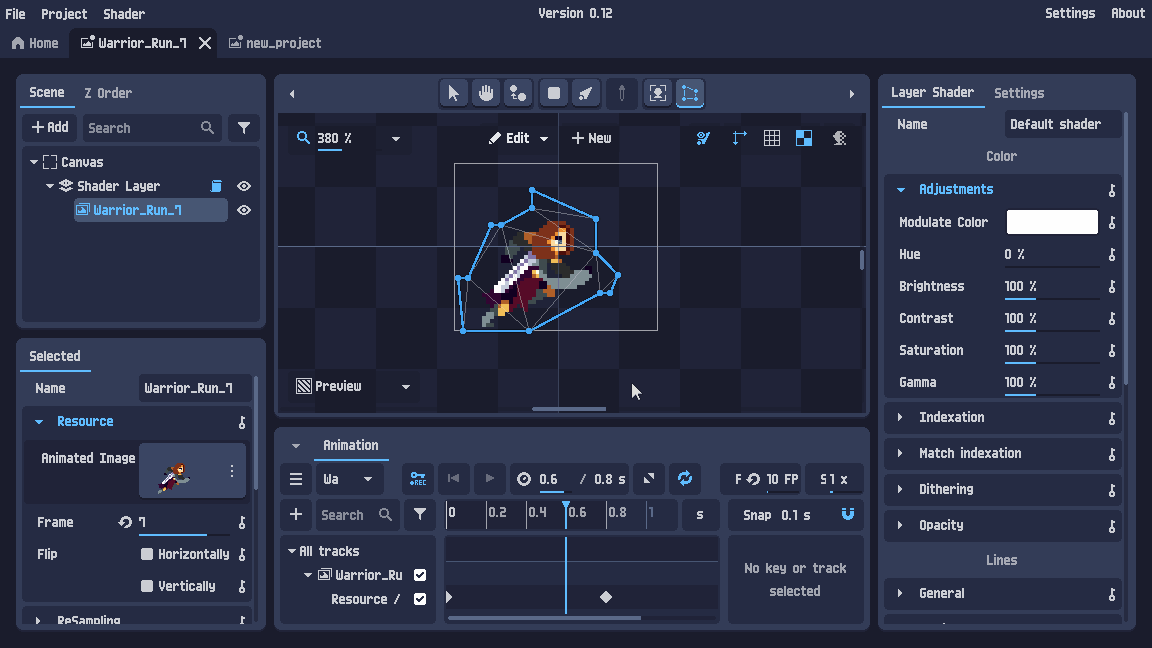Image resolution: width=1152 pixels, height=648 pixels.
Task: Expand the Indexation section
Action: click(901, 417)
